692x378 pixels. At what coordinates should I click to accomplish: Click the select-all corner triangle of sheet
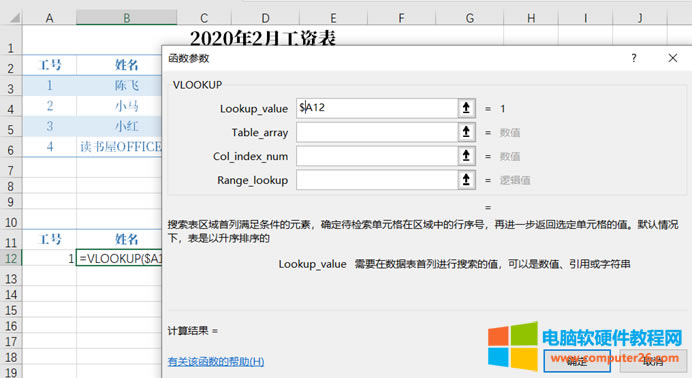[x=14, y=18]
